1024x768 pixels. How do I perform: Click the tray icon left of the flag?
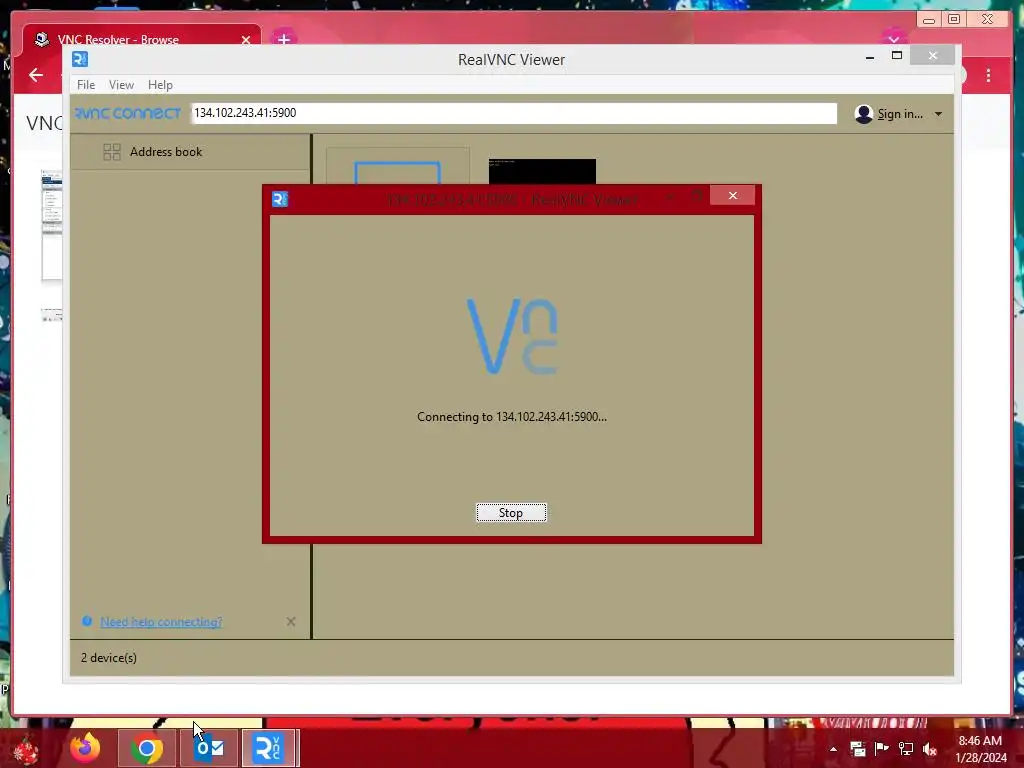point(857,748)
